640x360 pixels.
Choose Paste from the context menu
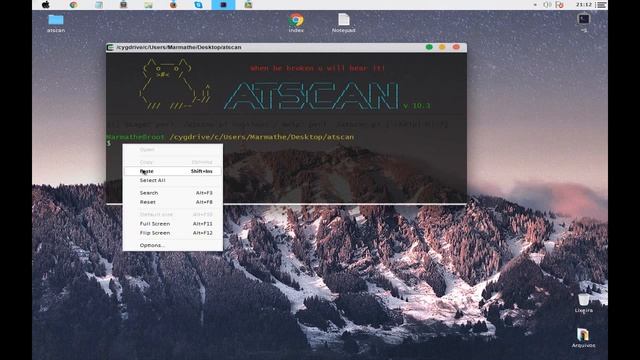[173, 171]
